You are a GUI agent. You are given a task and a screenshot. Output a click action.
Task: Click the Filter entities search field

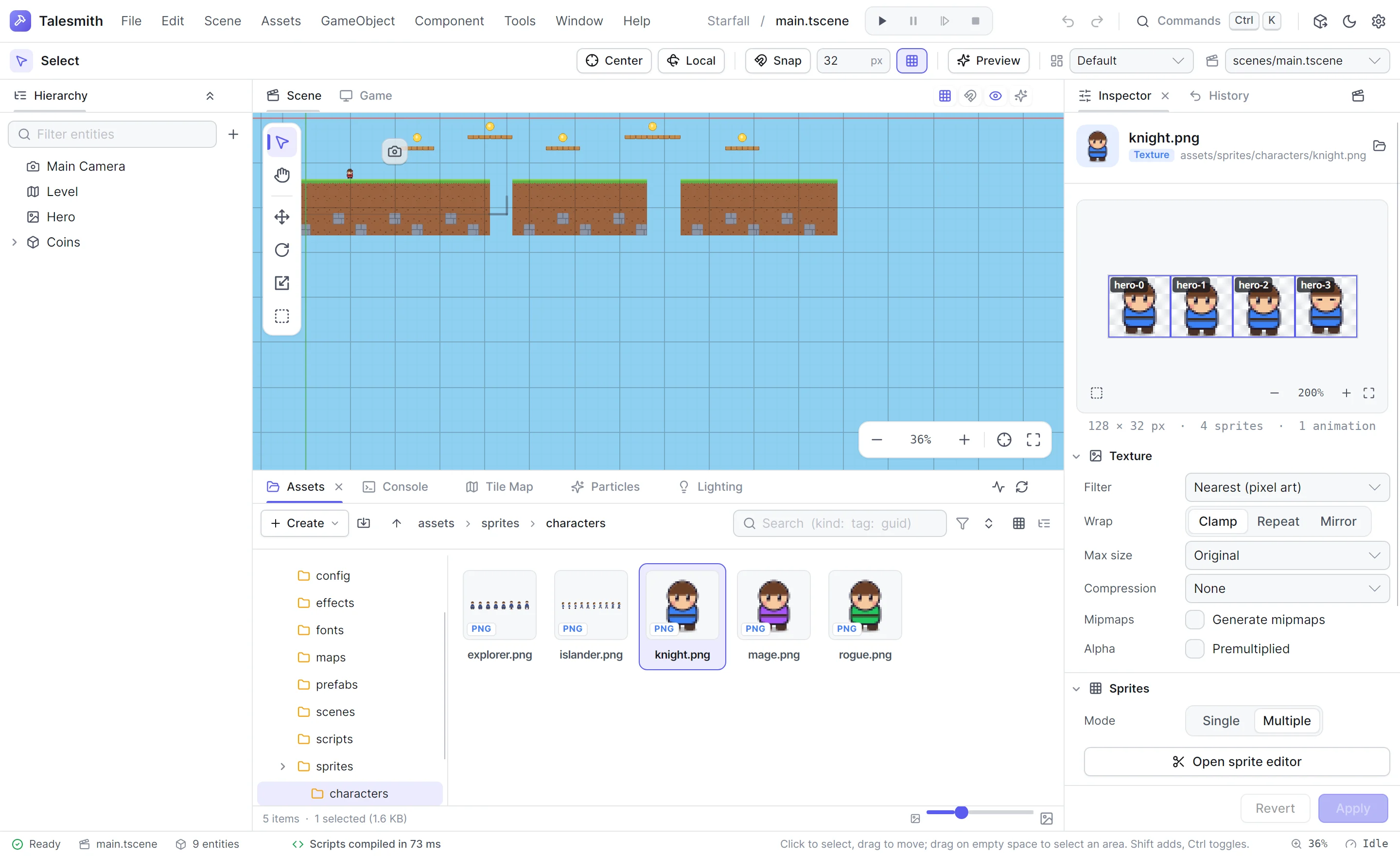[x=112, y=134]
